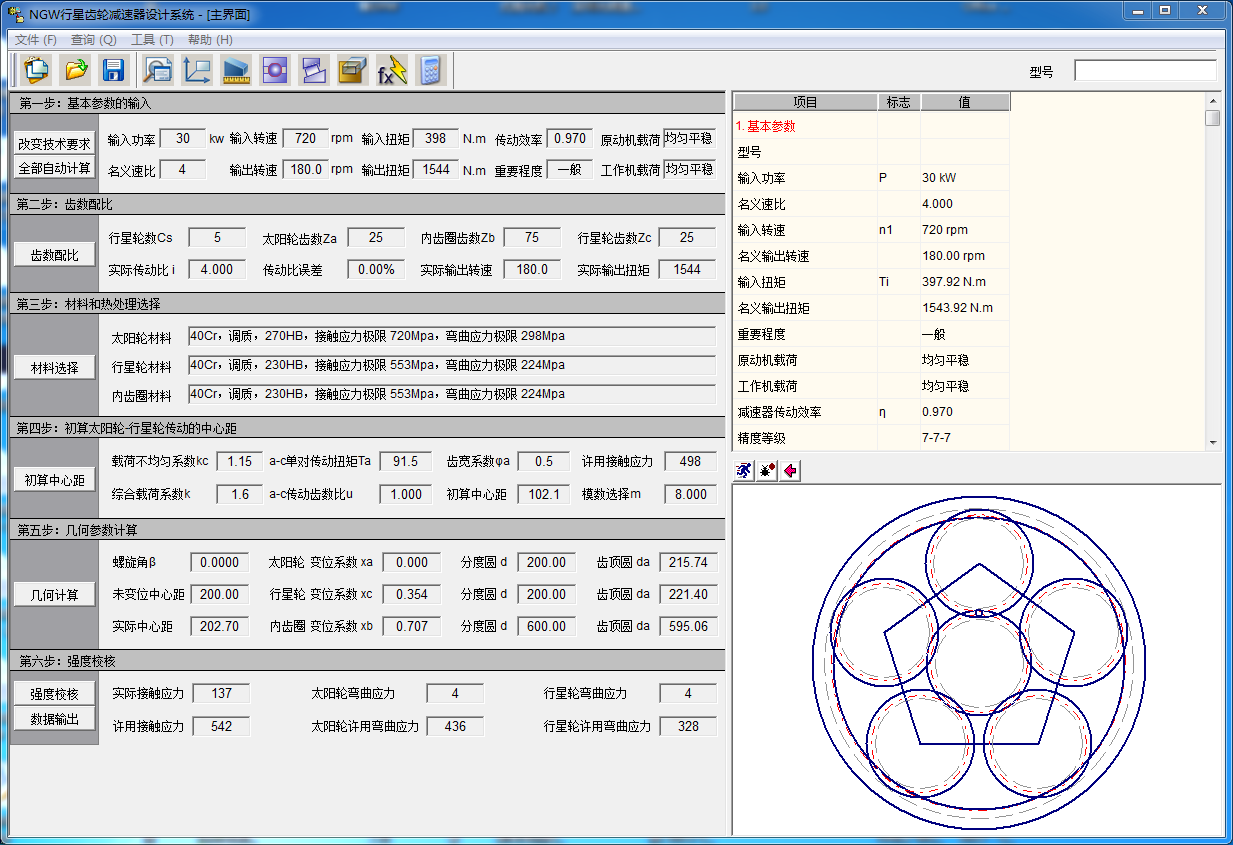Click the 标志 column header
This screenshot has height=845, width=1233.
(x=899, y=102)
